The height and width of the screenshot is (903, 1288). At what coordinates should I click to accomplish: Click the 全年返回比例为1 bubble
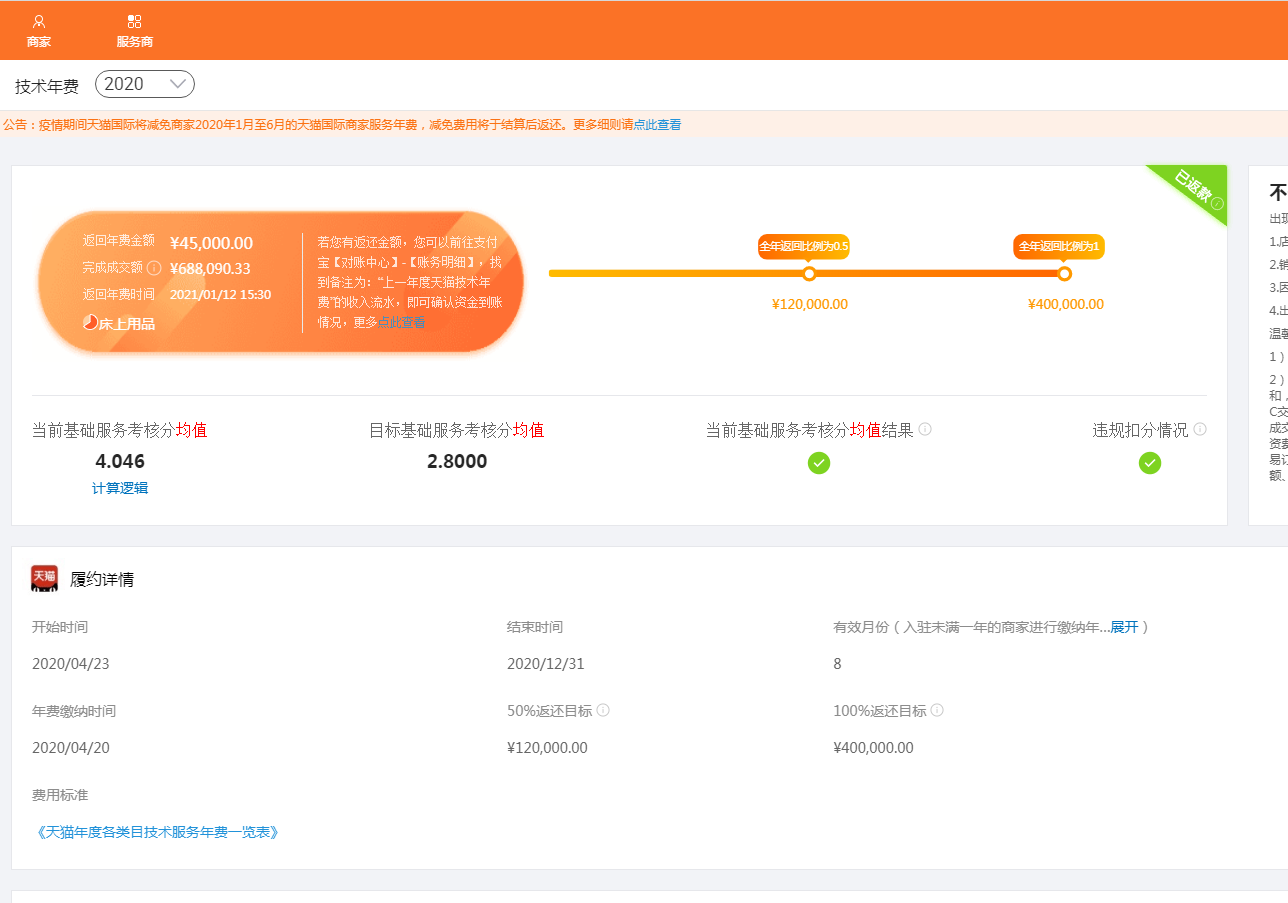1059,246
